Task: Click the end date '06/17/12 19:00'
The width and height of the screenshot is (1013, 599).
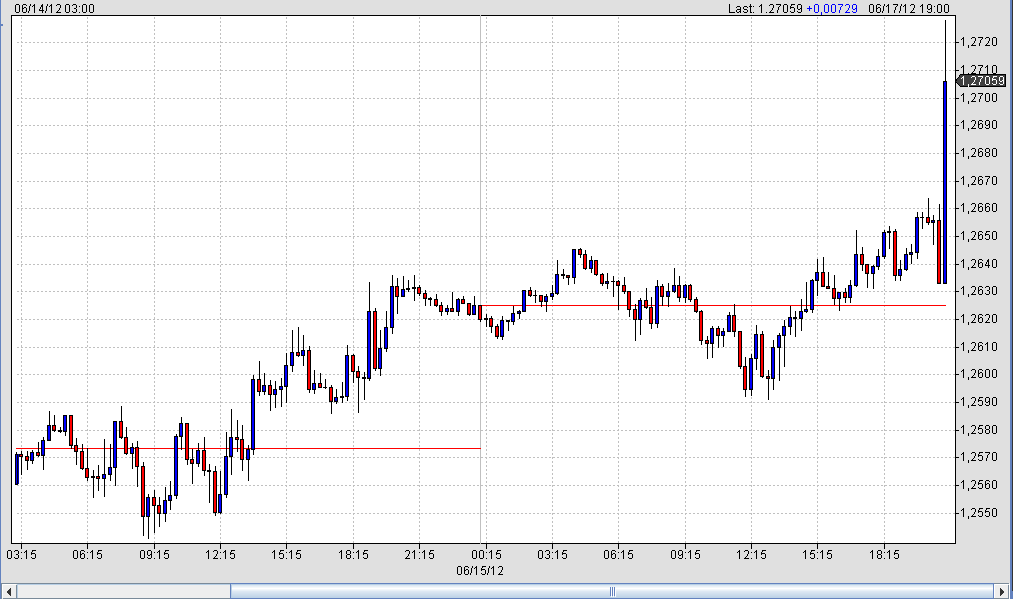Action: [909, 8]
